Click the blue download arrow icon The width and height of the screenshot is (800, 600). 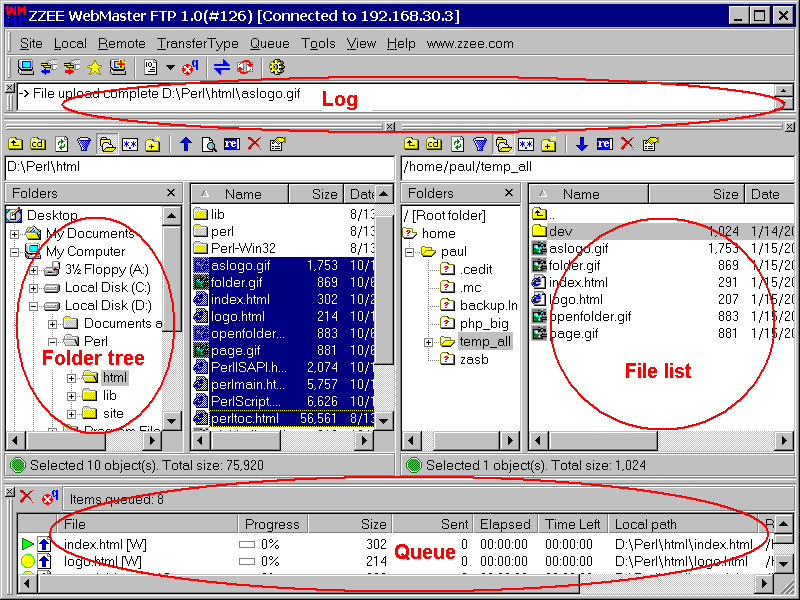582,144
